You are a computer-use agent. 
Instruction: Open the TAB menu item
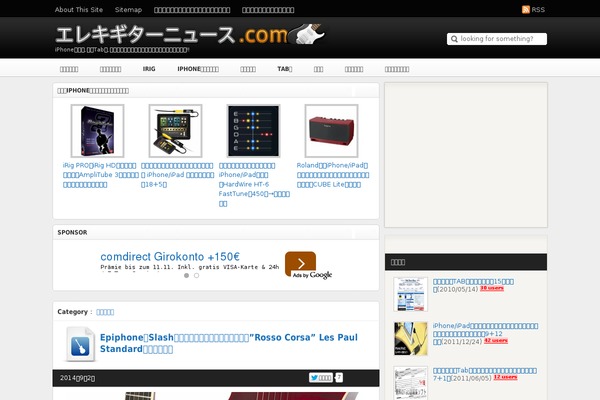[285, 69]
